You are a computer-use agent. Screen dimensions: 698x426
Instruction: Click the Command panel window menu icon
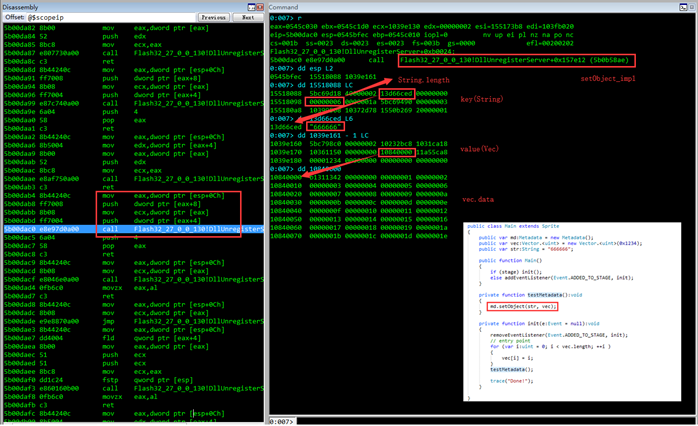click(x=683, y=7)
